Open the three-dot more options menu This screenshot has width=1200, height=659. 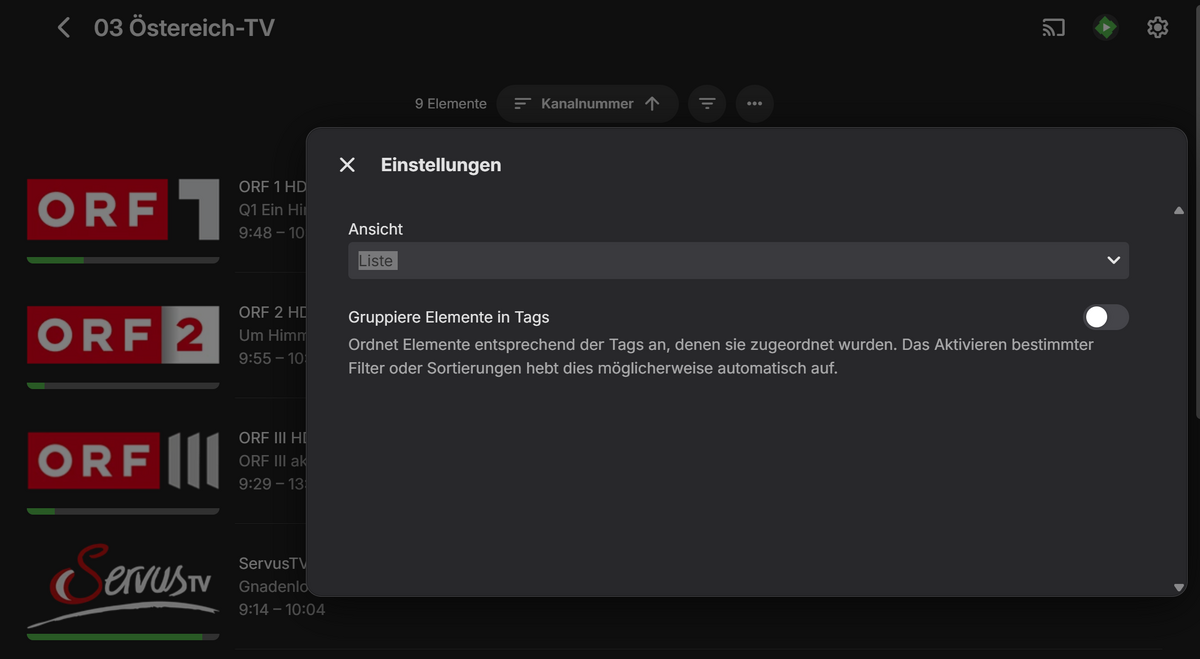755,104
